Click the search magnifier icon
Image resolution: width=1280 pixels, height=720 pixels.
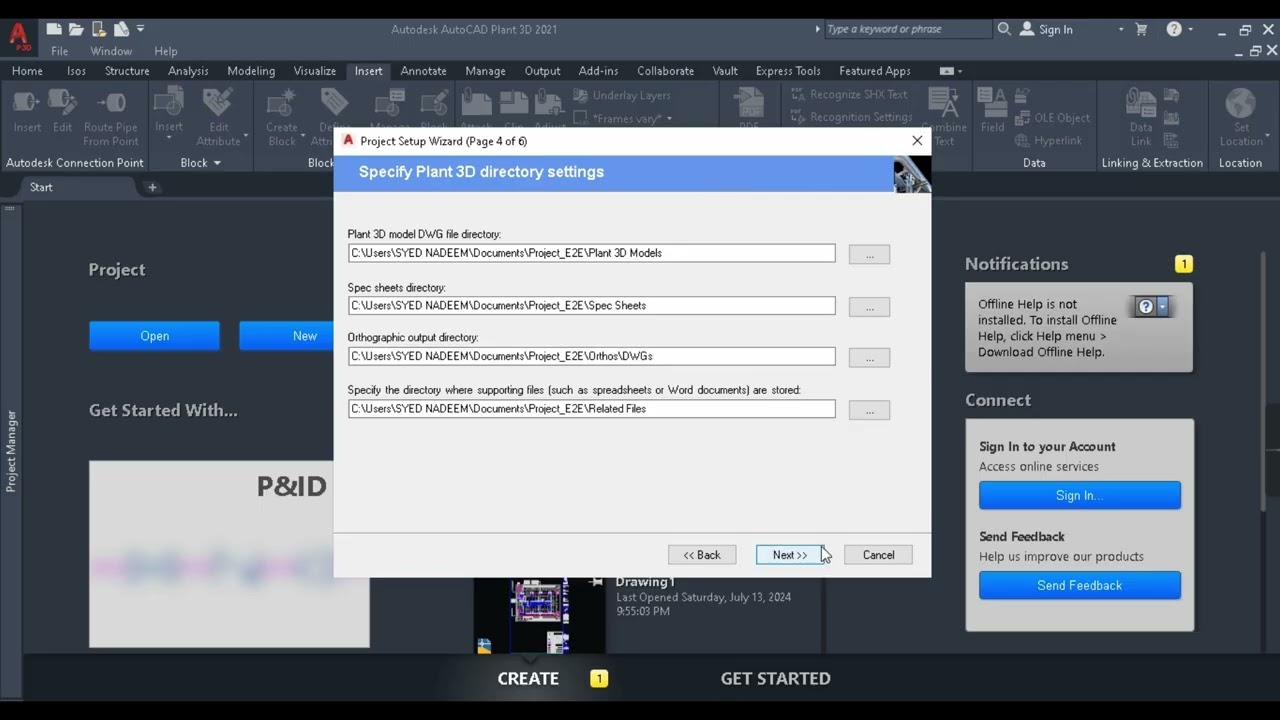click(1004, 29)
